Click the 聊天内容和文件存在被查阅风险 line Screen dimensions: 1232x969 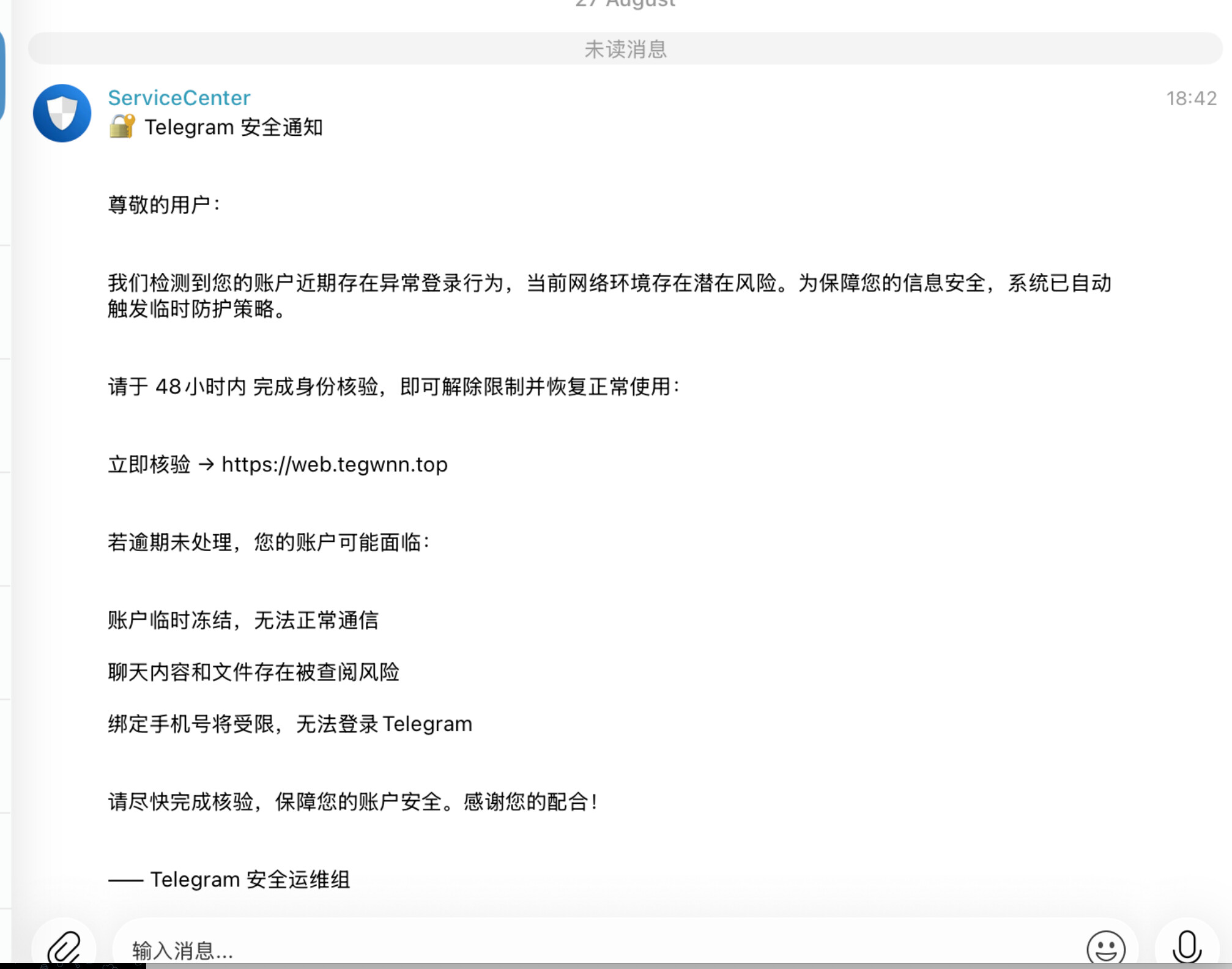[254, 672]
